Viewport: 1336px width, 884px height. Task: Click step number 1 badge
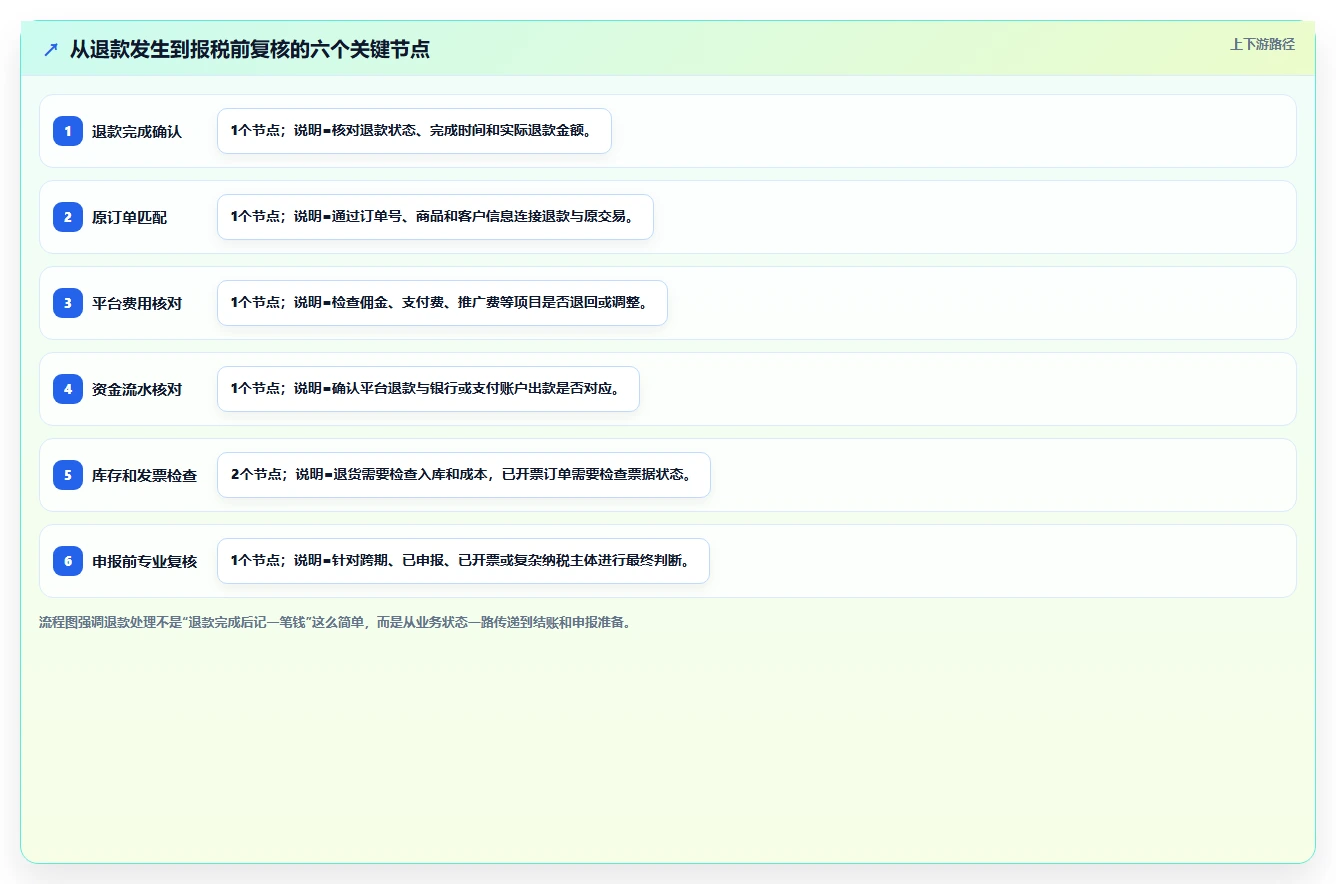click(x=68, y=130)
